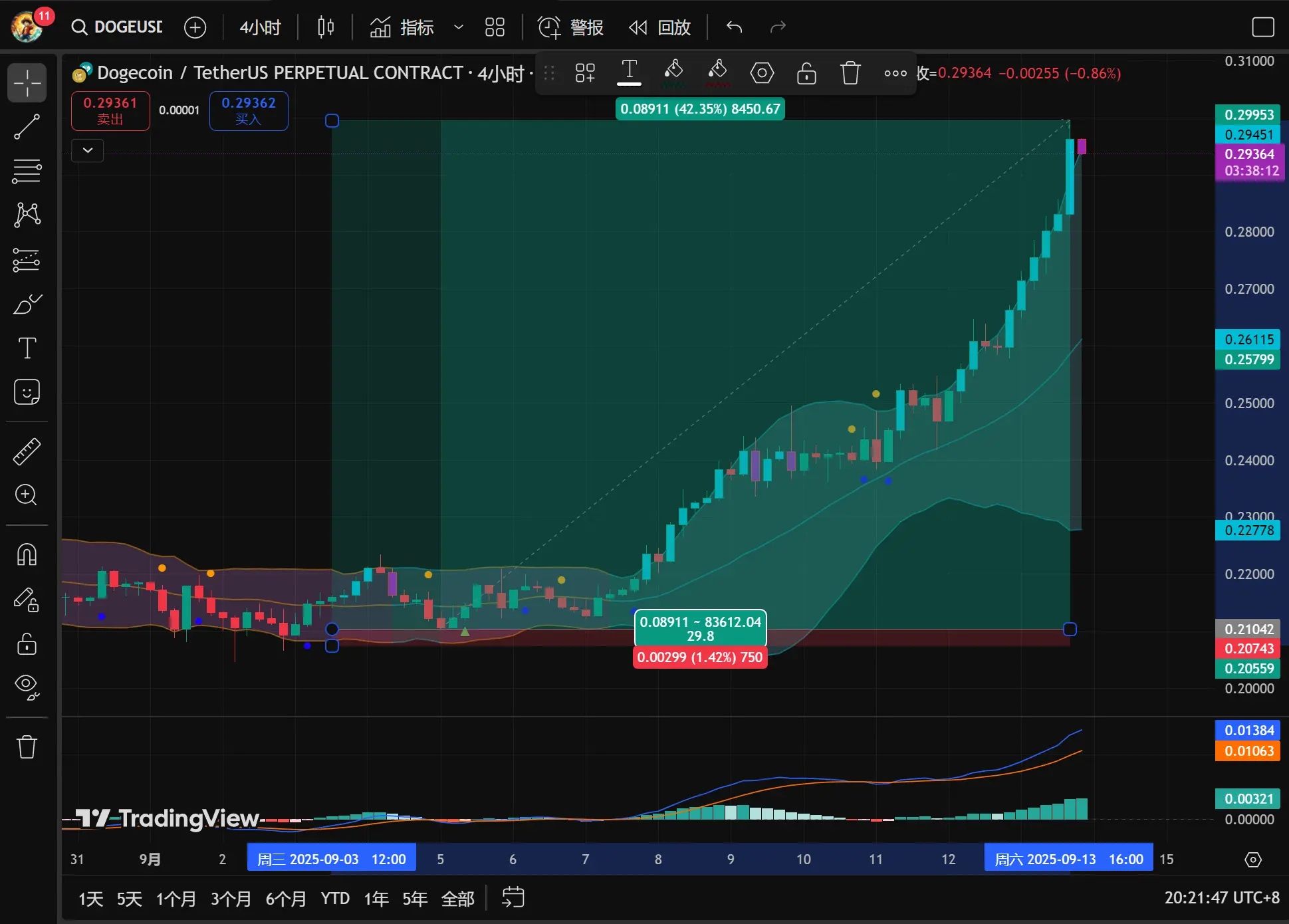Open the Fibonacci retracement tools
This screenshot has height=924, width=1289.
(x=27, y=171)
